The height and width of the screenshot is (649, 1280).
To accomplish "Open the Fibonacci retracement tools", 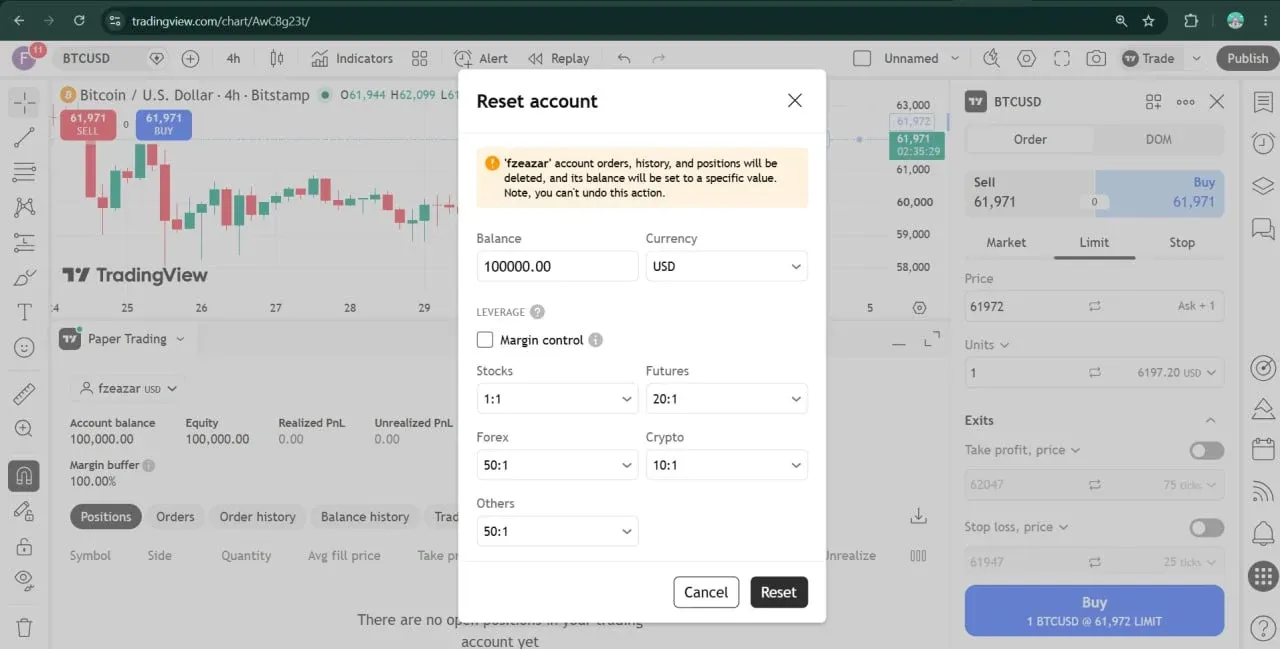I will point(24,172).
